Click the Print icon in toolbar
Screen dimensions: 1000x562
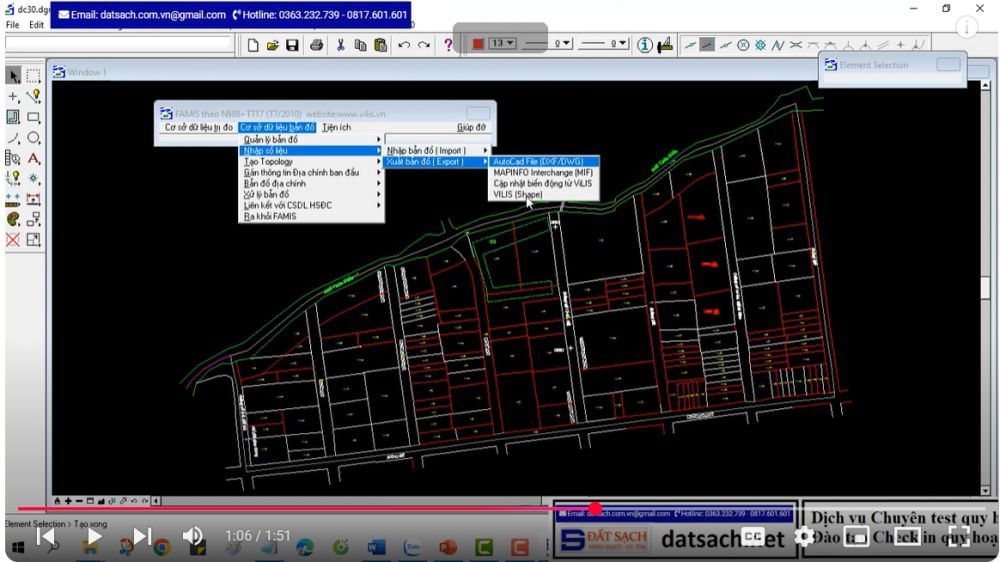(316, 45)
